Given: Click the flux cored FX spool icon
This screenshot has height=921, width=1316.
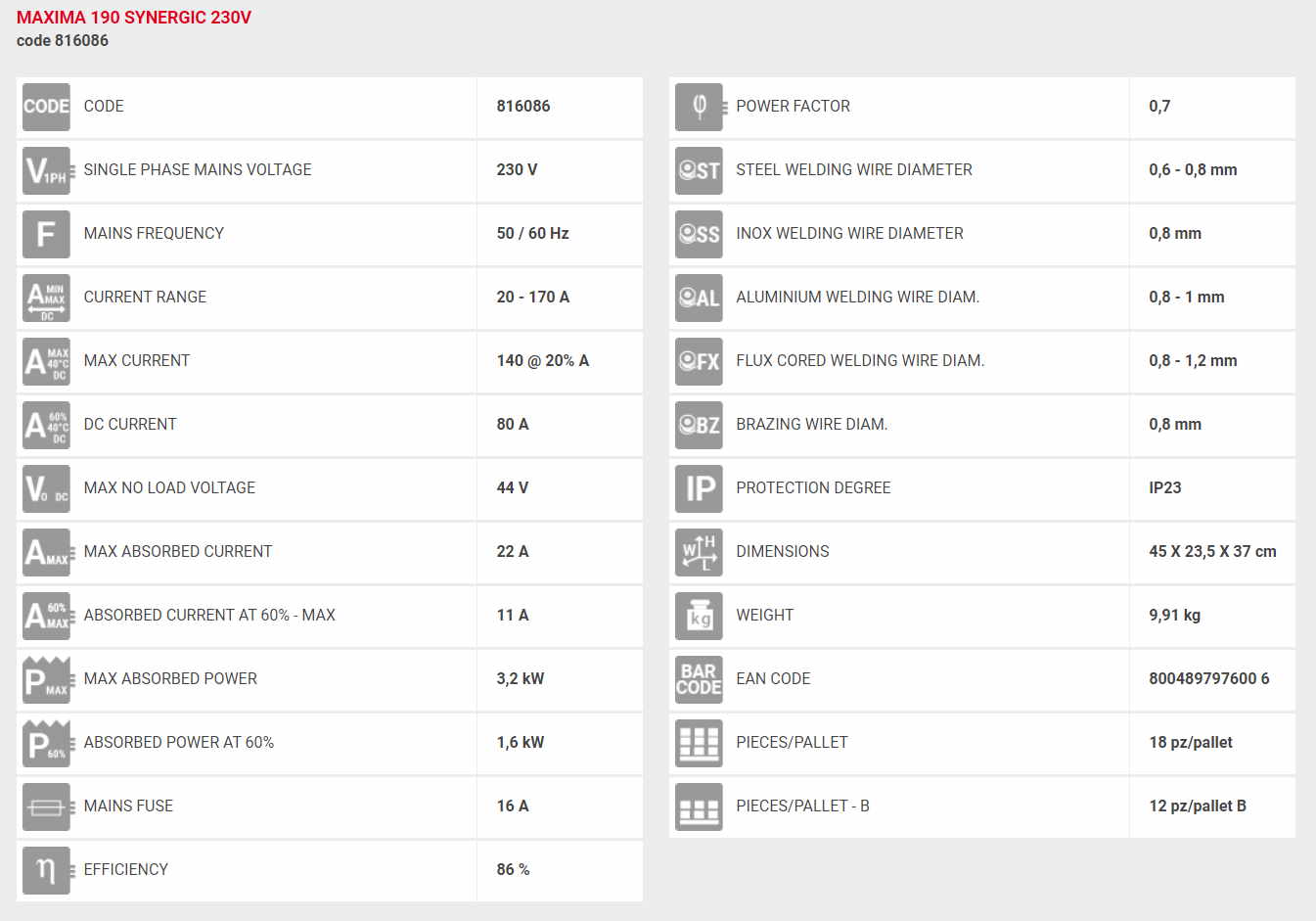Looking at the screenshot, I should tap(699, 361).
